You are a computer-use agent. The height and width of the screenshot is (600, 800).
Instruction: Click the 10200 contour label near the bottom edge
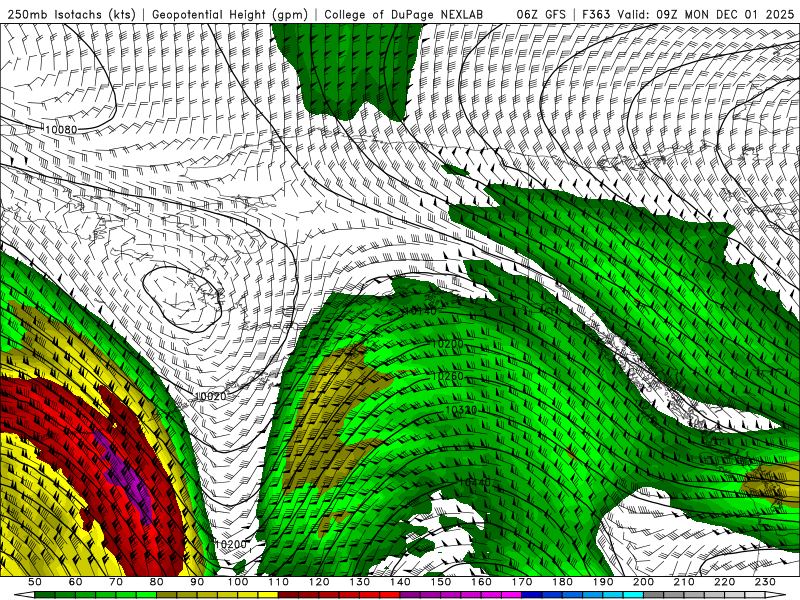[x=231, y=544]
